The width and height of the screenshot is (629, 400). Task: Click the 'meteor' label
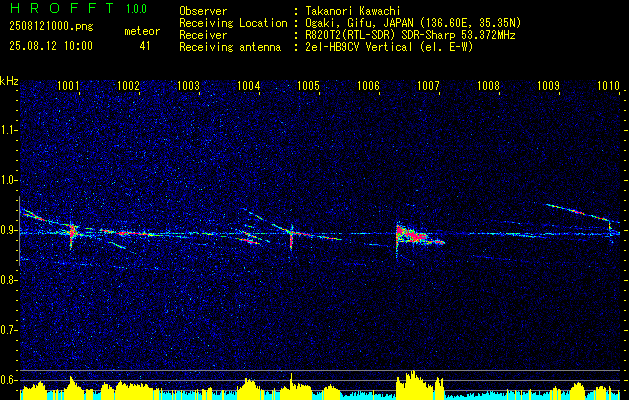click(x=142, y=31)
